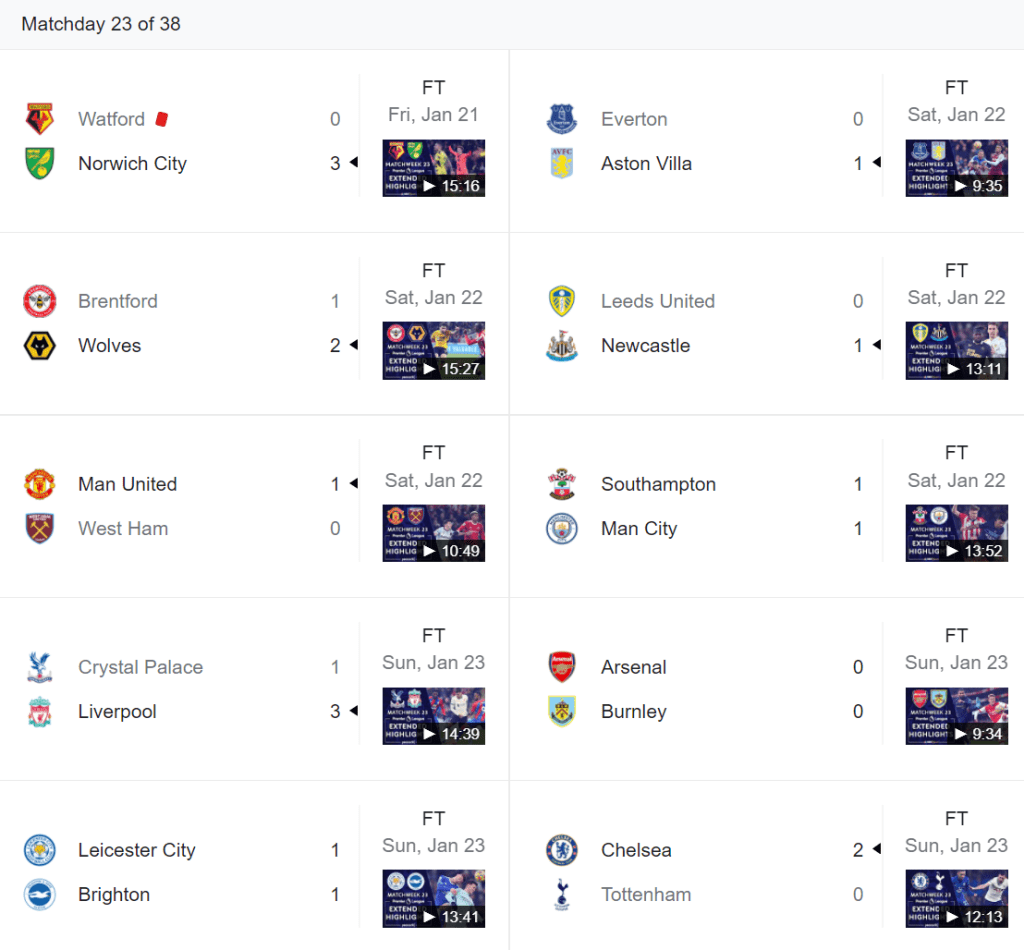The height and width of the screenshot is (950, 1024).
Task: Play Watford vs Norwich highlights video
Action: point(434,168)
